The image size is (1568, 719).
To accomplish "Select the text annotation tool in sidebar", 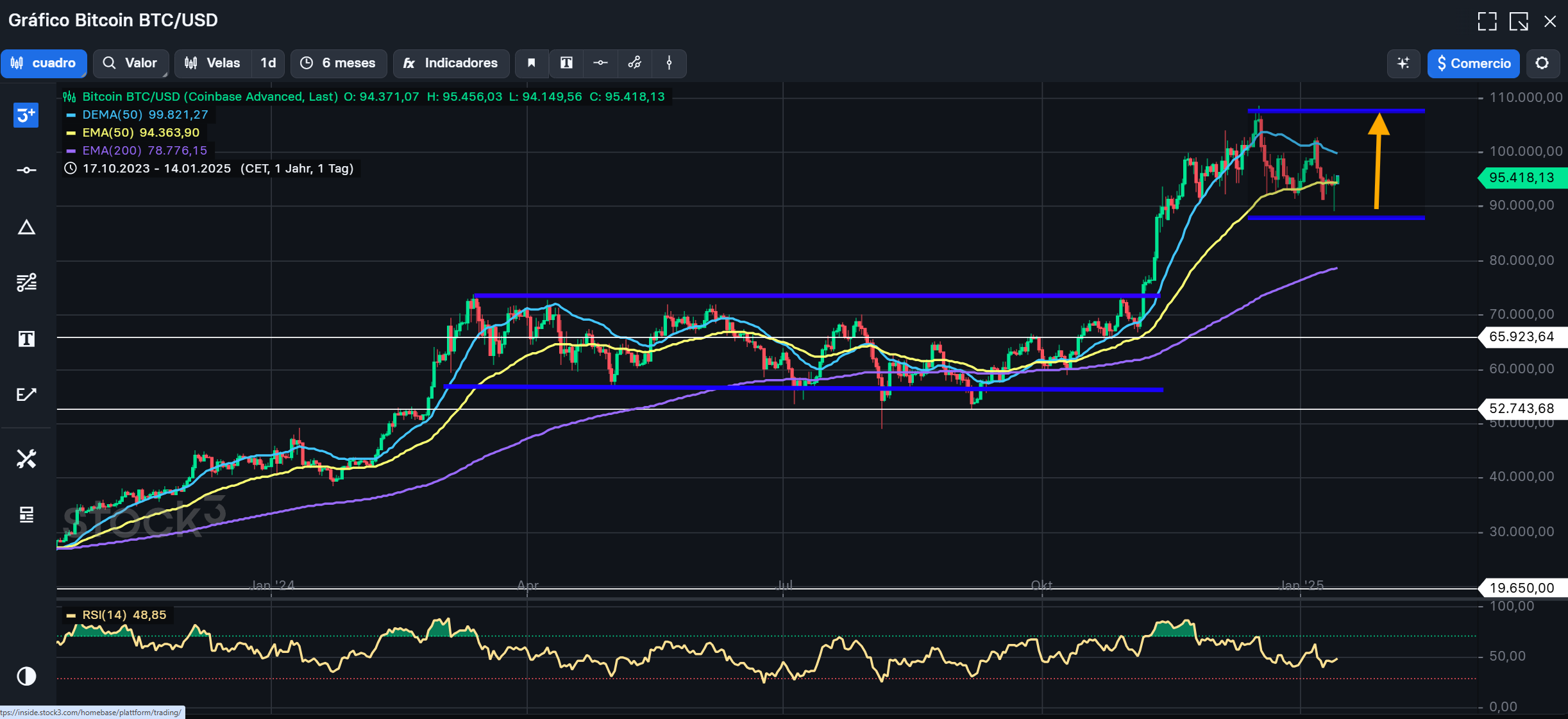I will (26, 339).
